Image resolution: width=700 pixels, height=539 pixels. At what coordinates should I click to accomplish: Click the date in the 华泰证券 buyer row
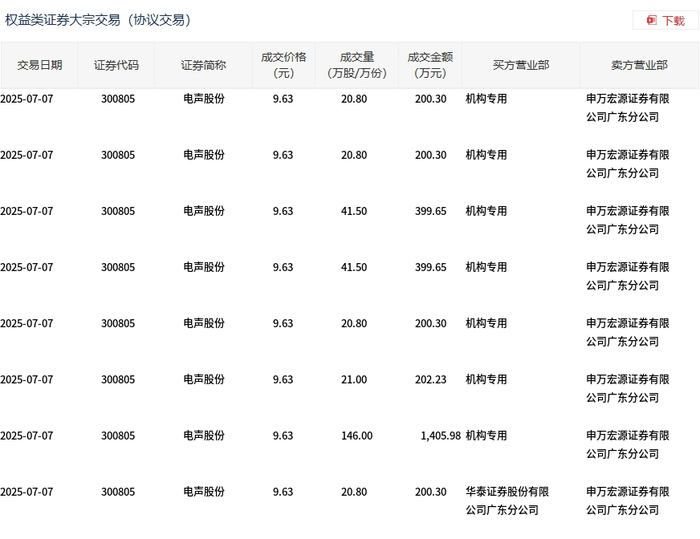27,492
